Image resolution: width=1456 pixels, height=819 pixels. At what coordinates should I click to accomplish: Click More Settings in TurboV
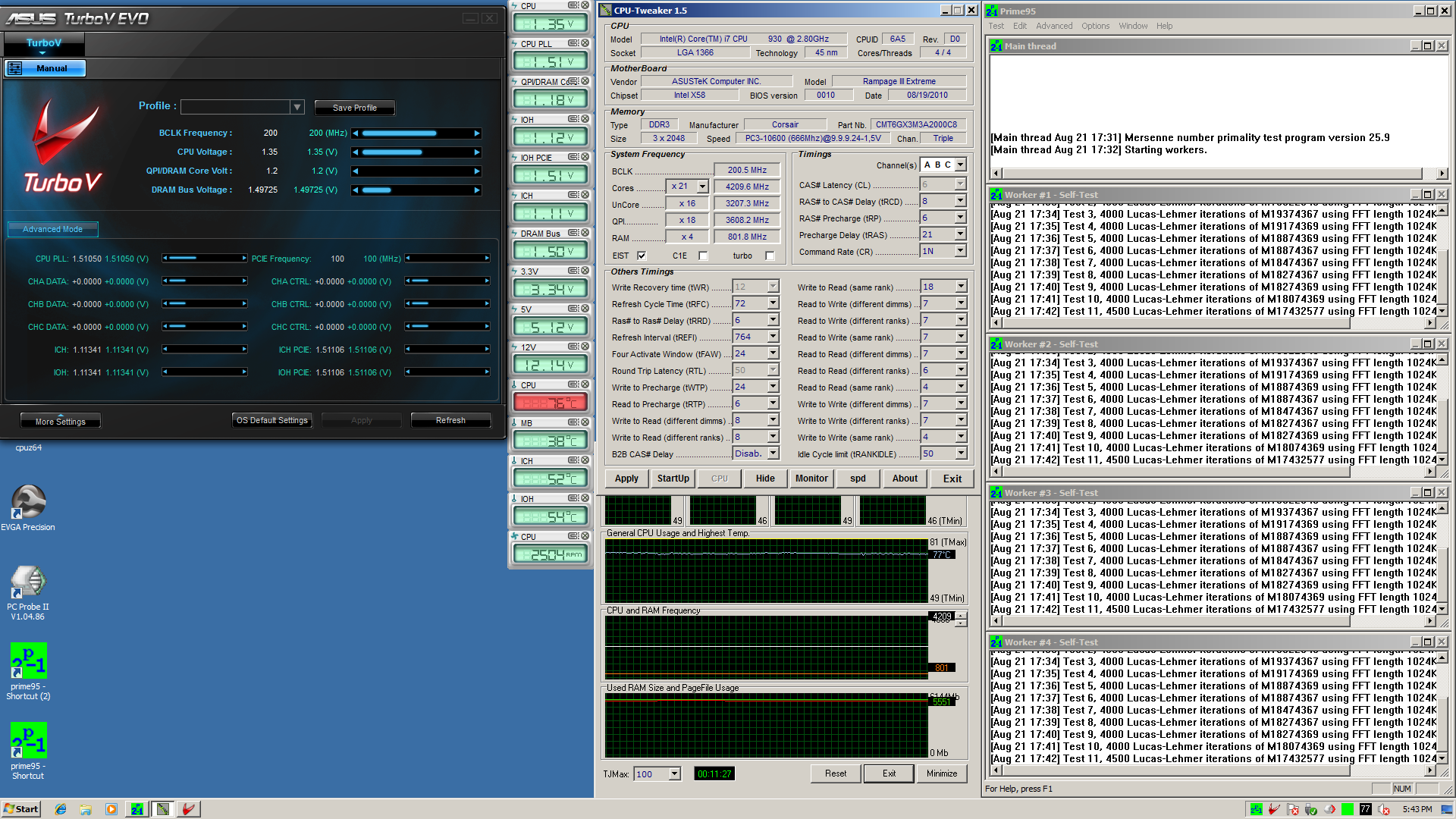coord(61,421)
